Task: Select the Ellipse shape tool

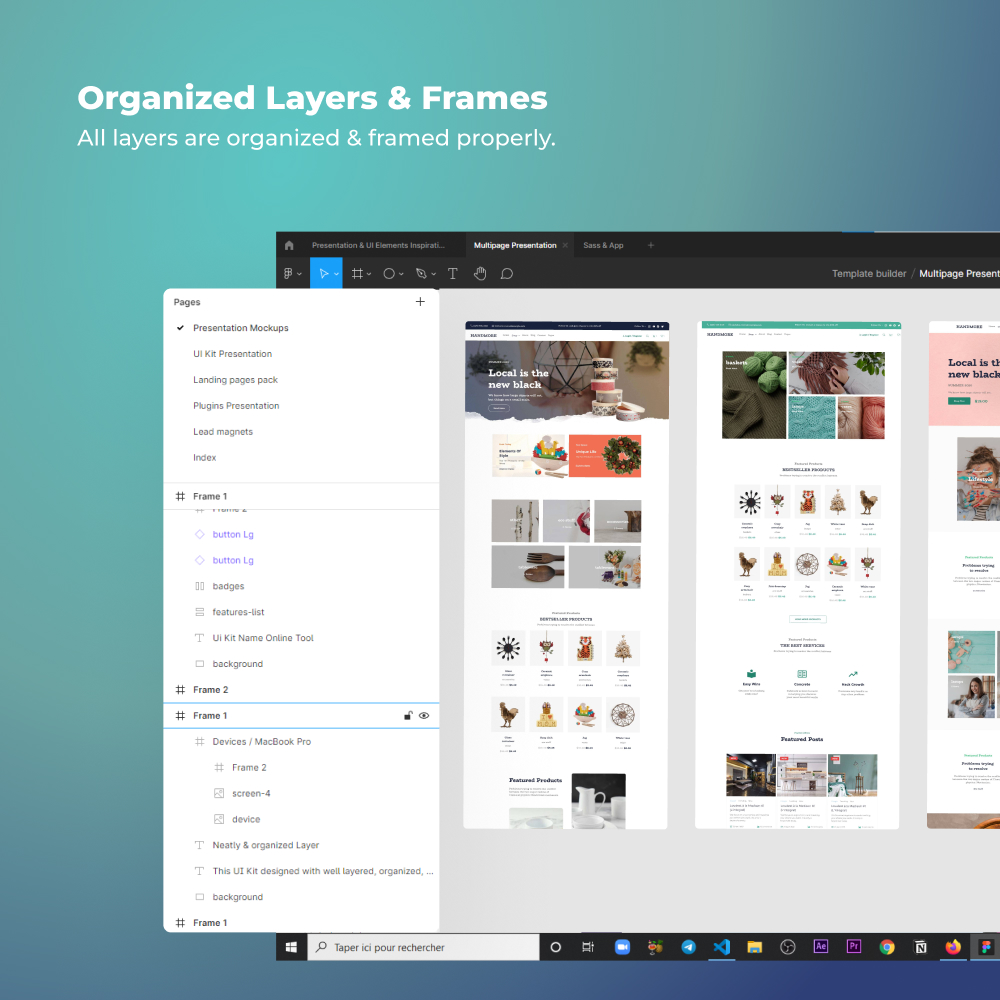Action: [x=388, y=274]
